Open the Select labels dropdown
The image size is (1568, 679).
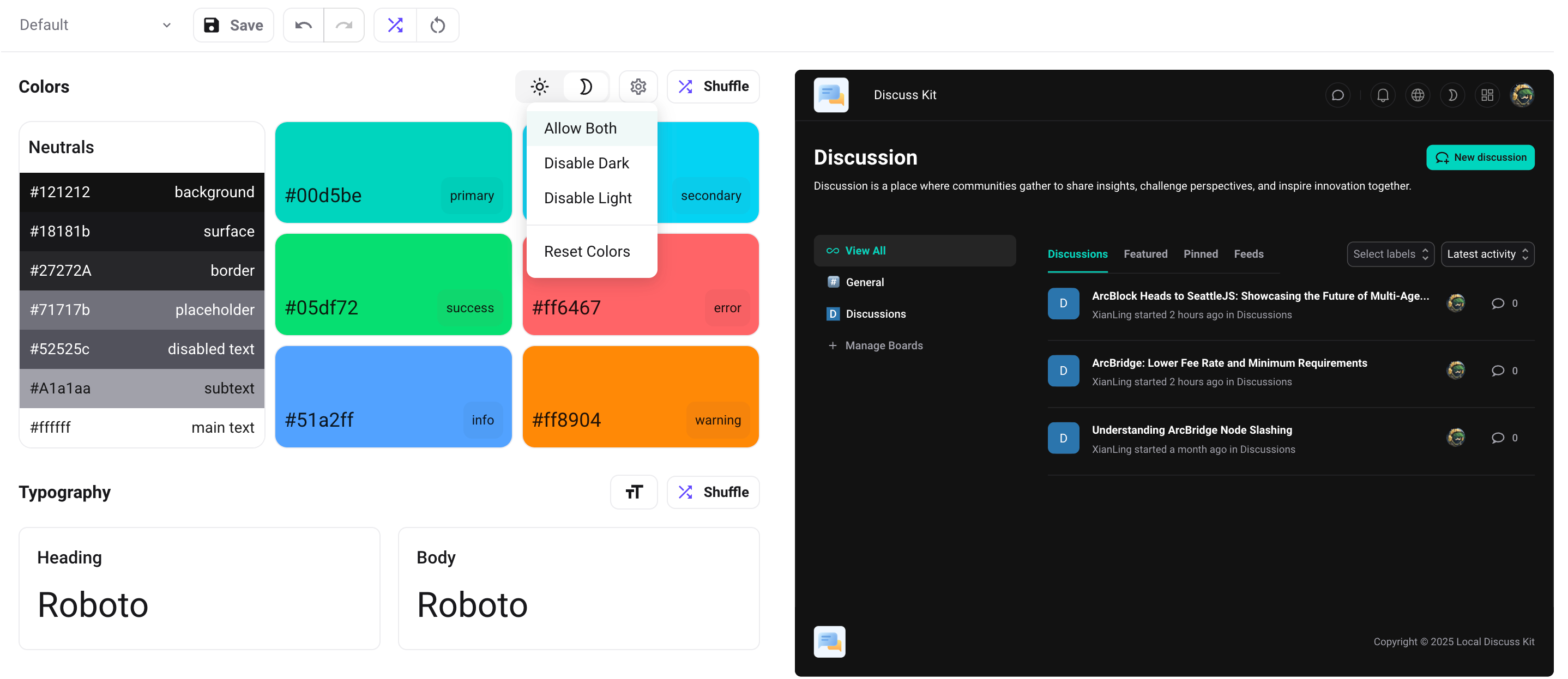[x=1390, y=254]
